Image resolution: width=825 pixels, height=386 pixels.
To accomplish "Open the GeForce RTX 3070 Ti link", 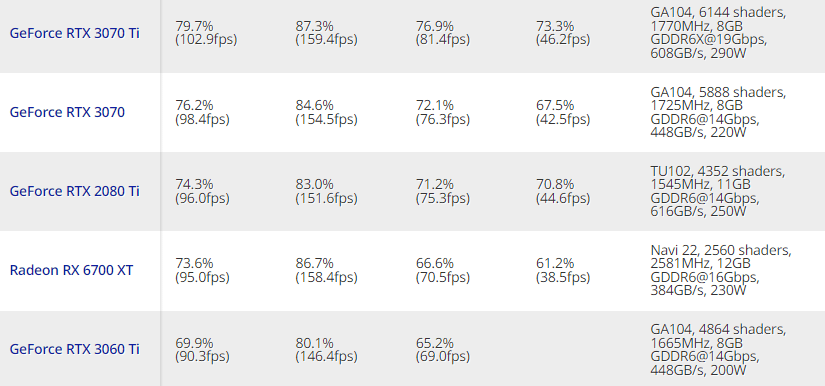I will 75,33.
